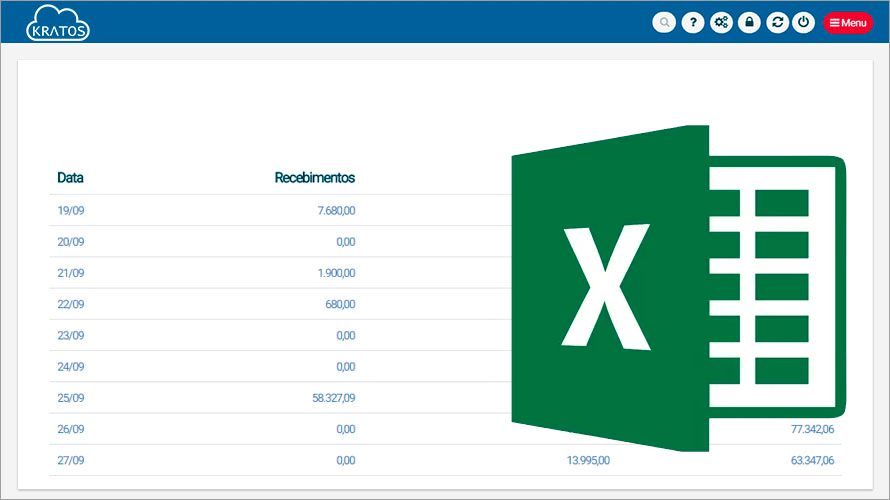Image resolution: width=890 pixels, height=500 pixels.
Task: Click value 58.327,09
Action: click(x=334, y=398)
